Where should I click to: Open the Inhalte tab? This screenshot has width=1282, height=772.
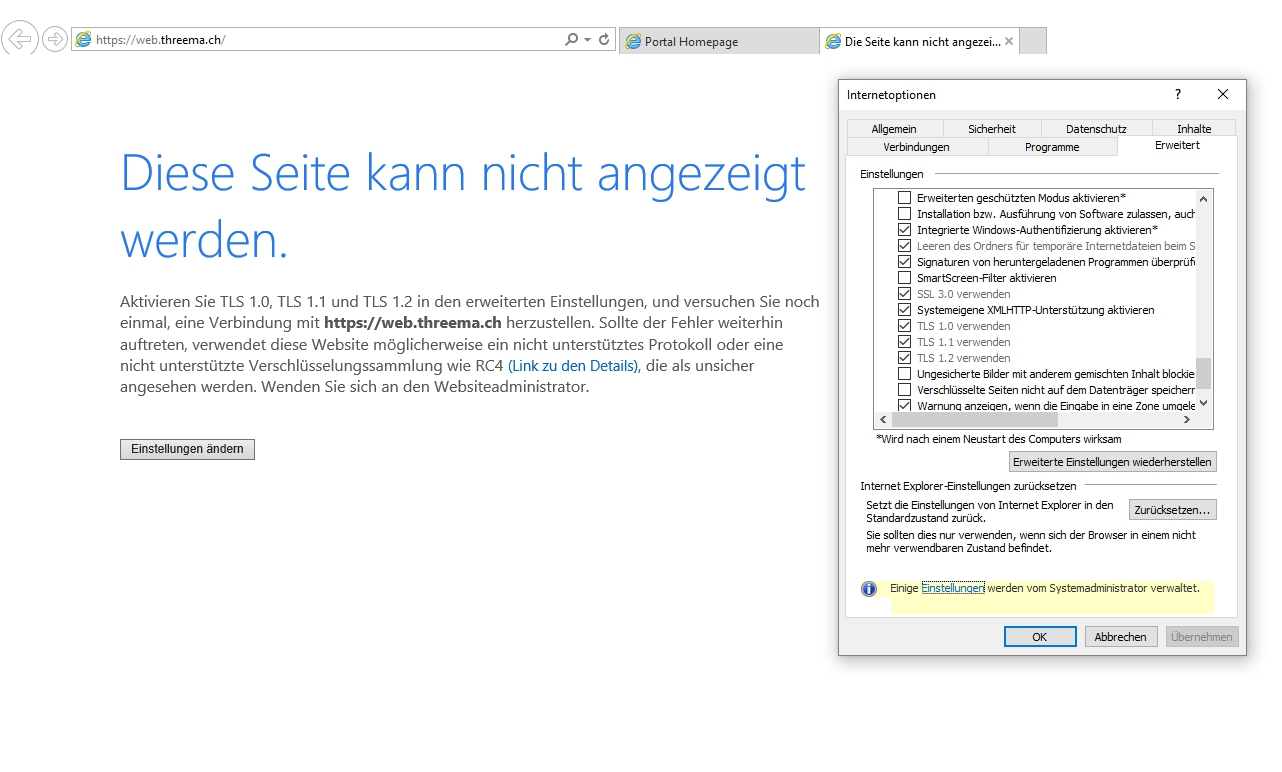(x=1194, y=129)
